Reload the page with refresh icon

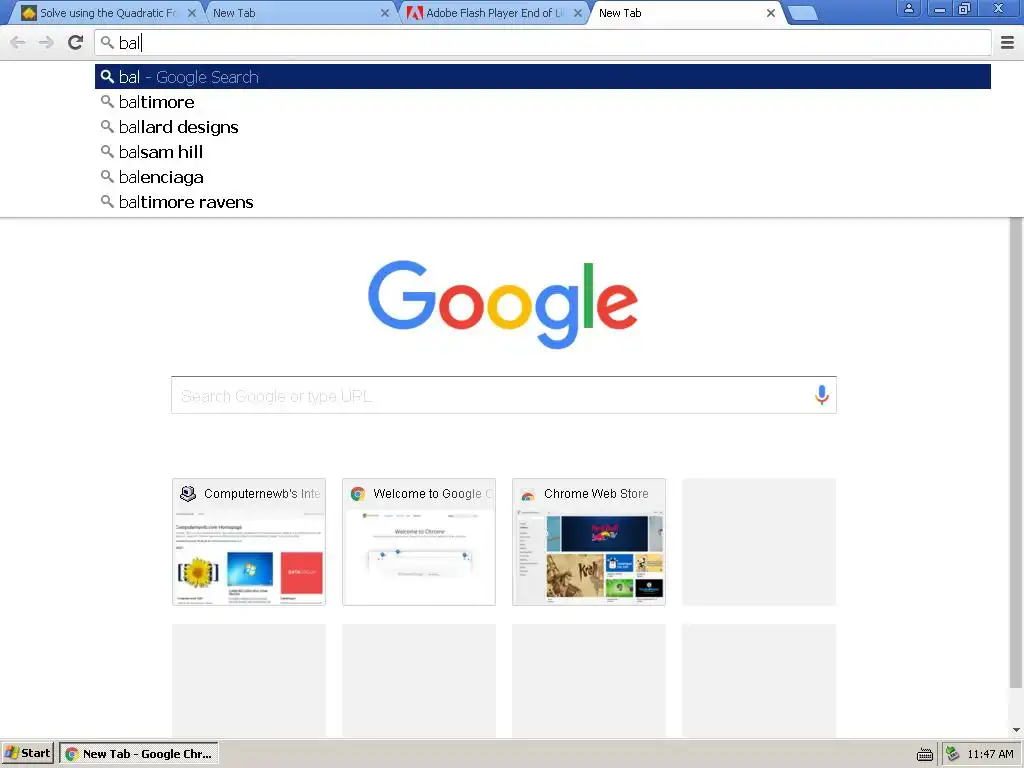[75, 42]
